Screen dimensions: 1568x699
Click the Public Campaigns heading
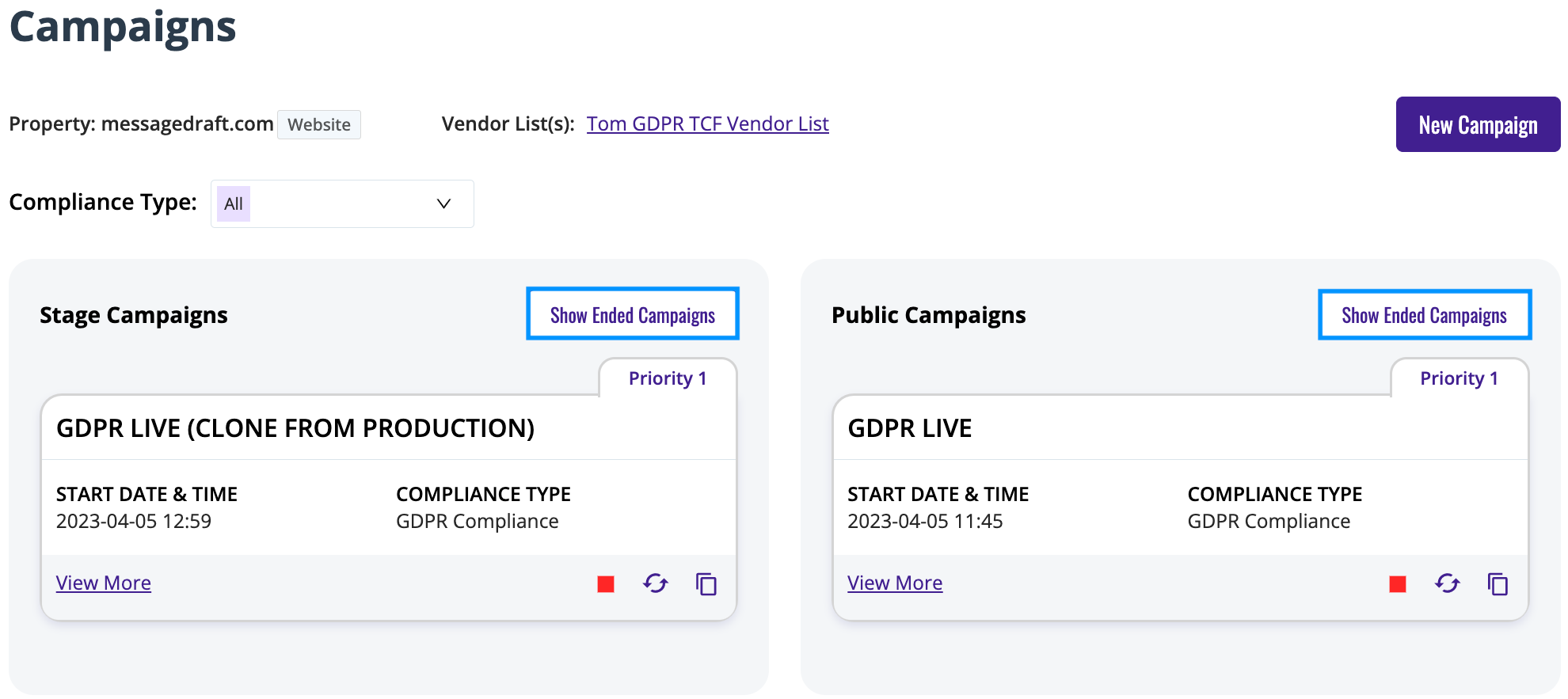pos(929,315)
